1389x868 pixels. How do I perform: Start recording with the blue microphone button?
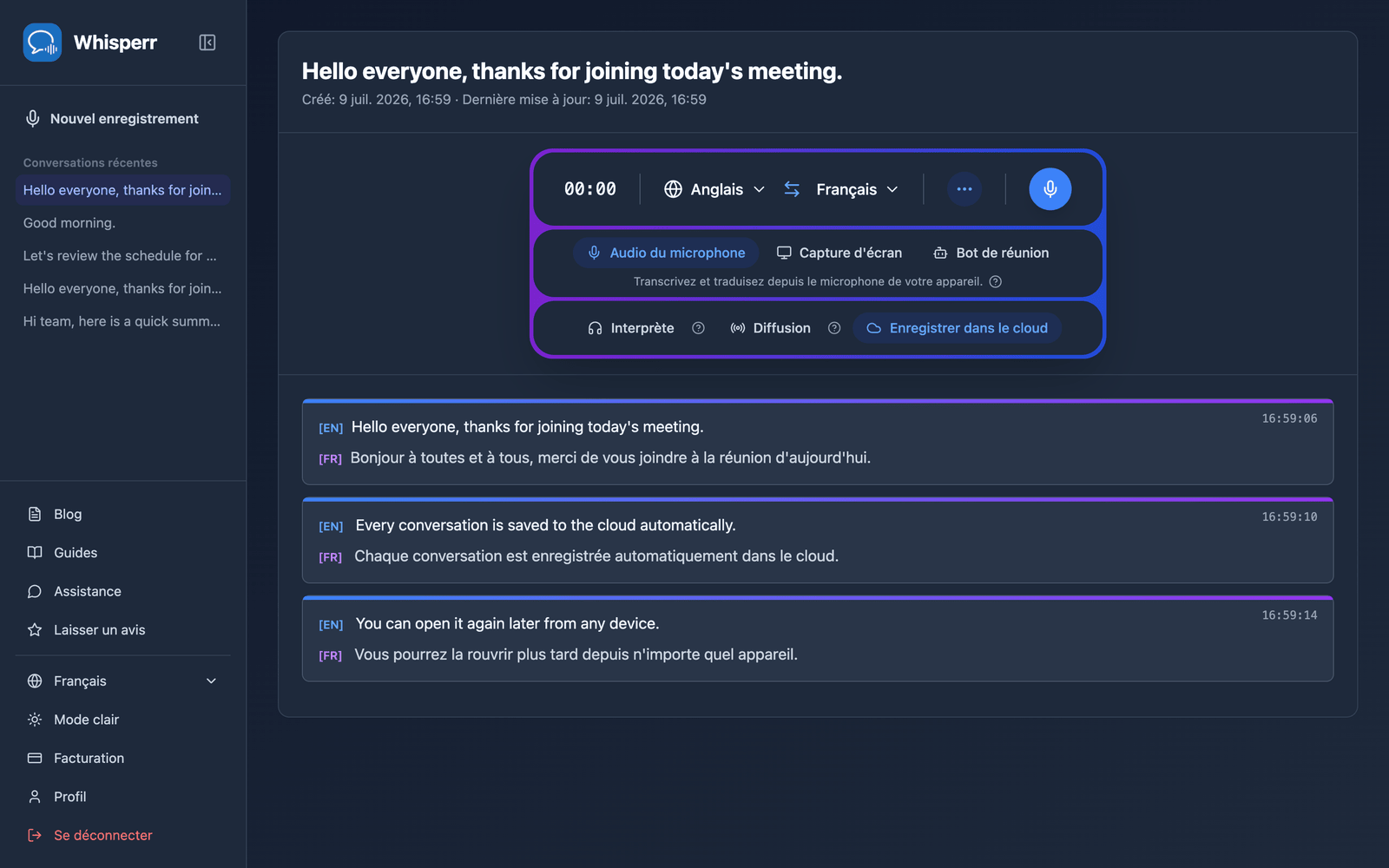point(1050,189)
